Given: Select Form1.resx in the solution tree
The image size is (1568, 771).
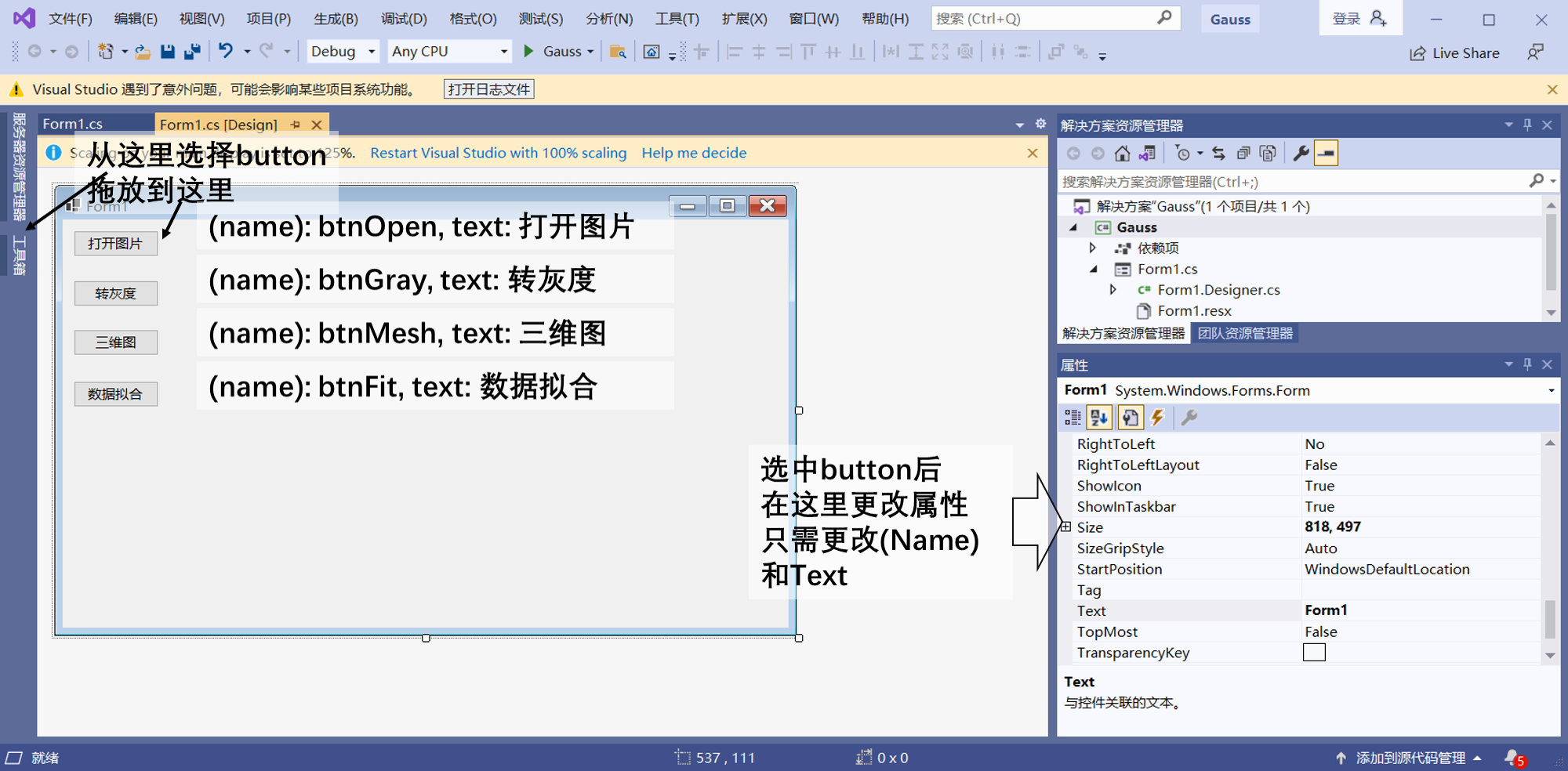Looking at the screenshot, I should 1194,311.
